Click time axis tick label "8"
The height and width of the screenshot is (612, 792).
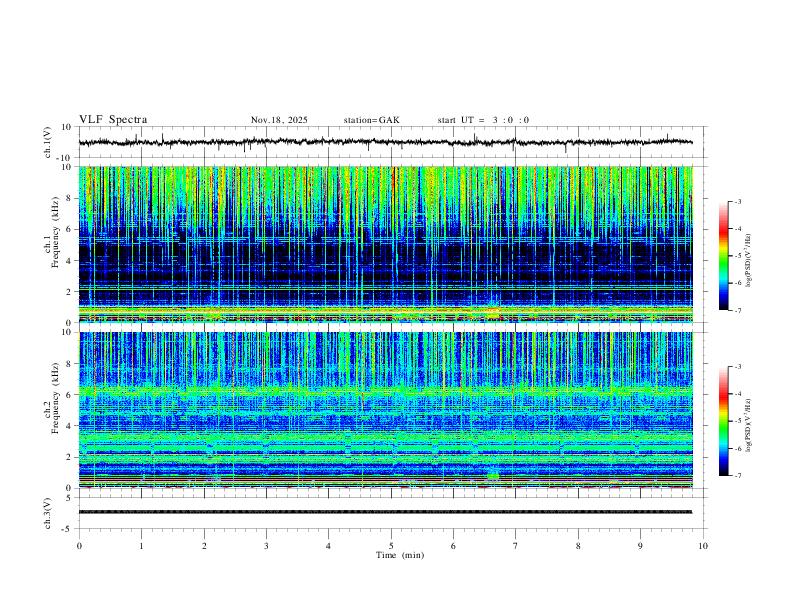(578, 546)
